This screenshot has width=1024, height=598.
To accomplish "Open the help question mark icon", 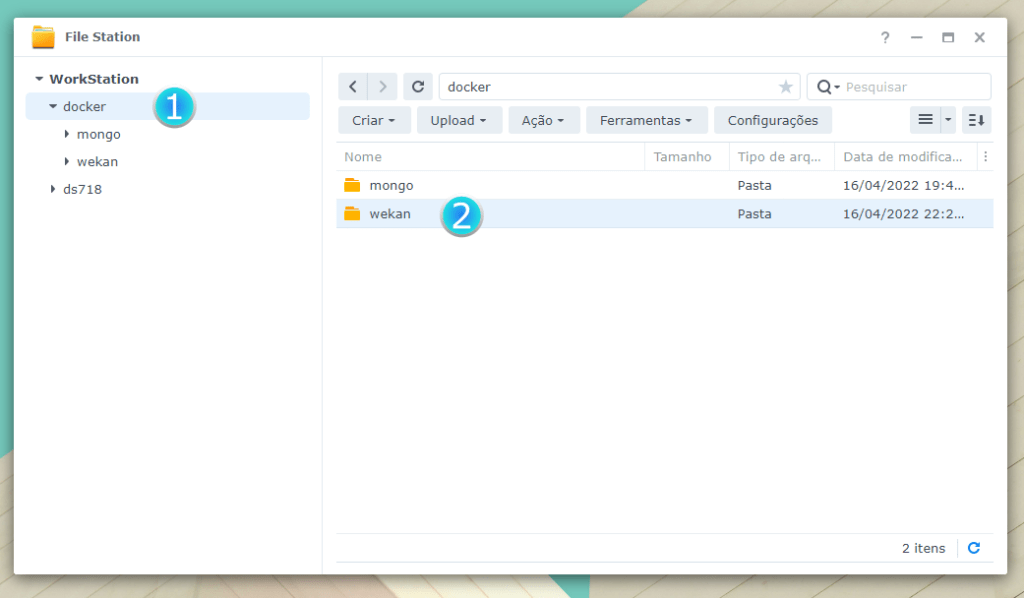I will [885, 37].
